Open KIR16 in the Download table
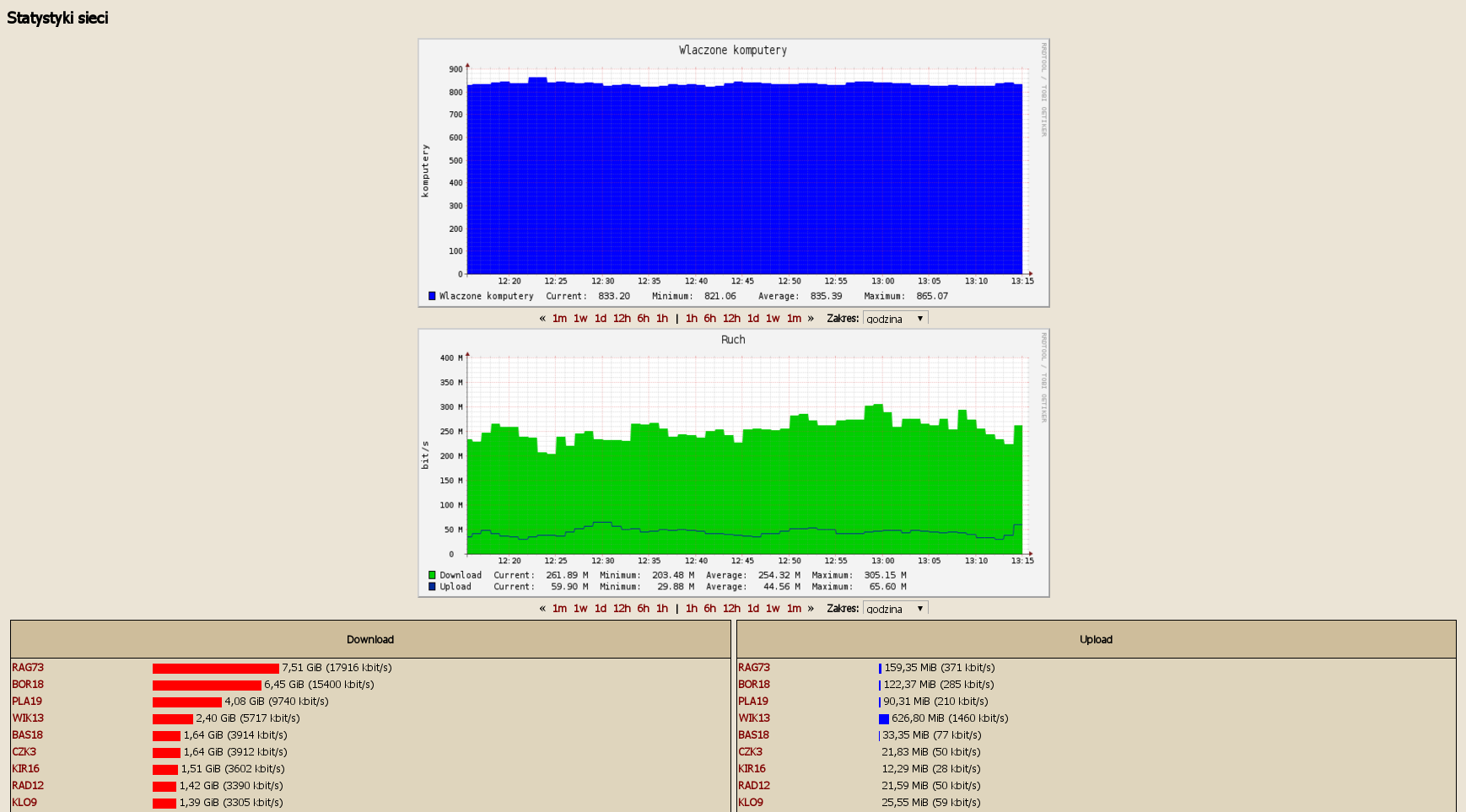The height and width of the screenshot is (812, 1466). coord(25,769)
